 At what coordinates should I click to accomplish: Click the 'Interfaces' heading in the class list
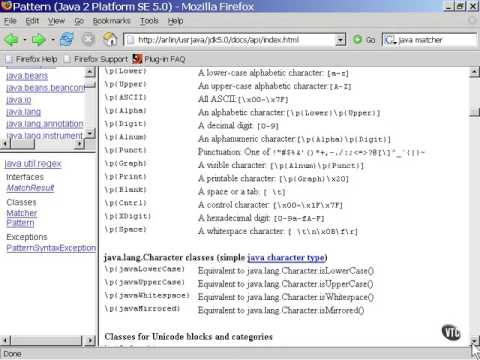(25, 177)
